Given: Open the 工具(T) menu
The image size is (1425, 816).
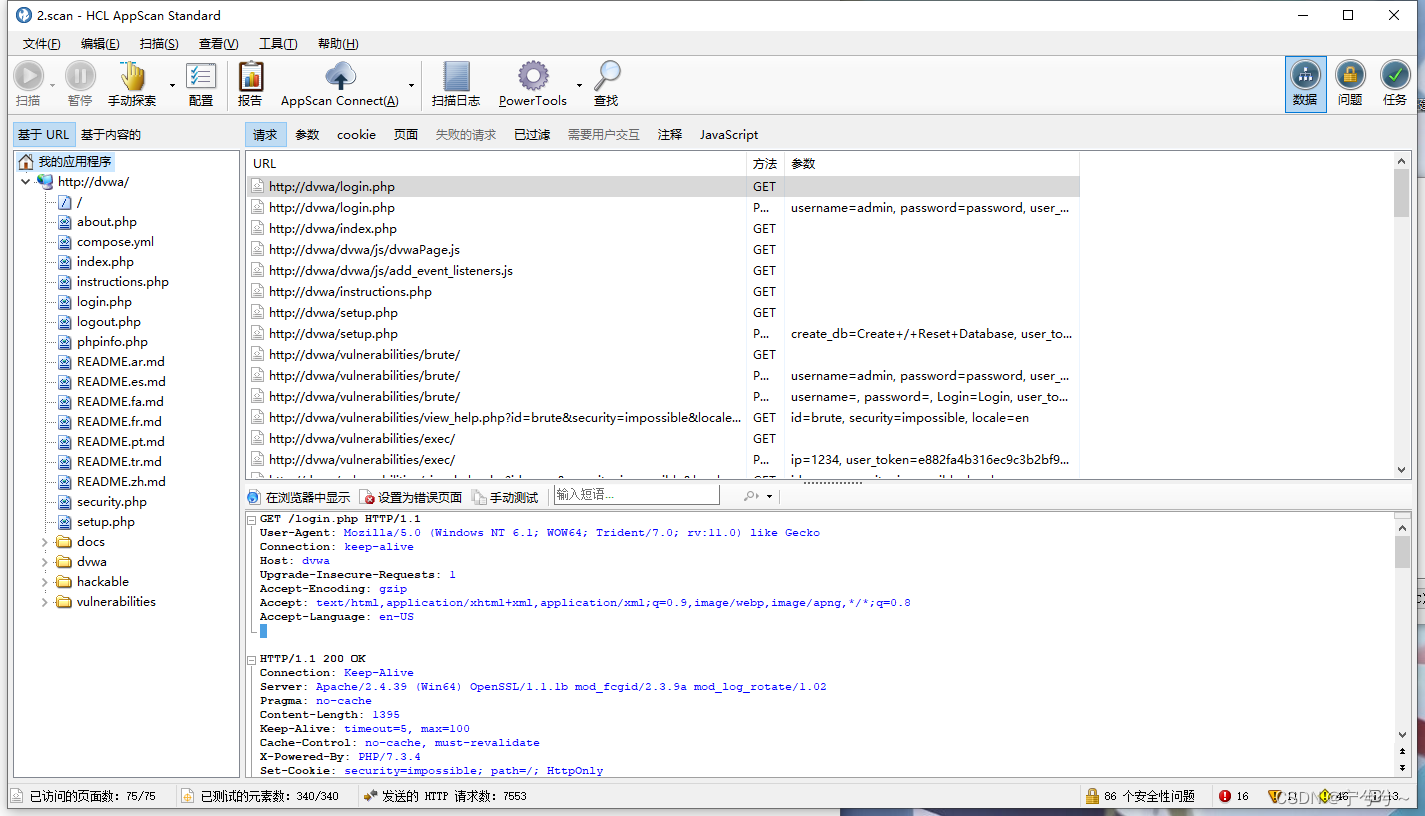Looking at the screenshot, I should [278, 44].
